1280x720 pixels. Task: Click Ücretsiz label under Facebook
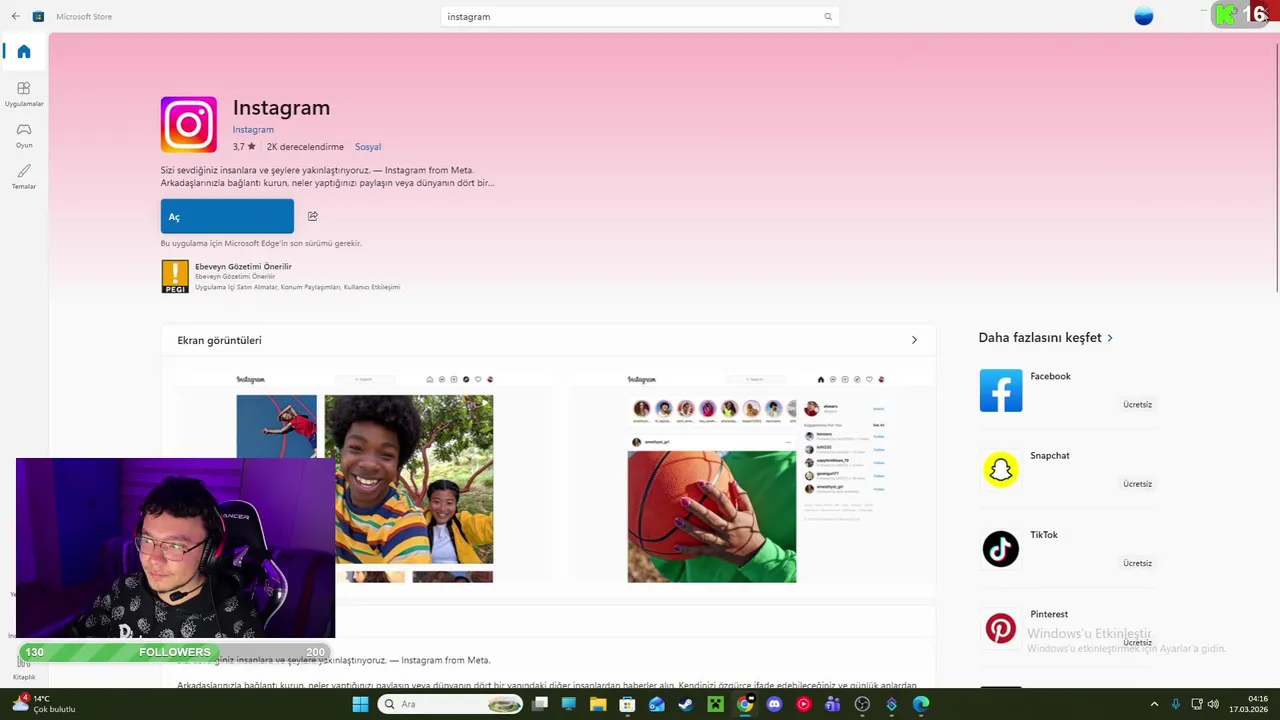[1137, 405]
